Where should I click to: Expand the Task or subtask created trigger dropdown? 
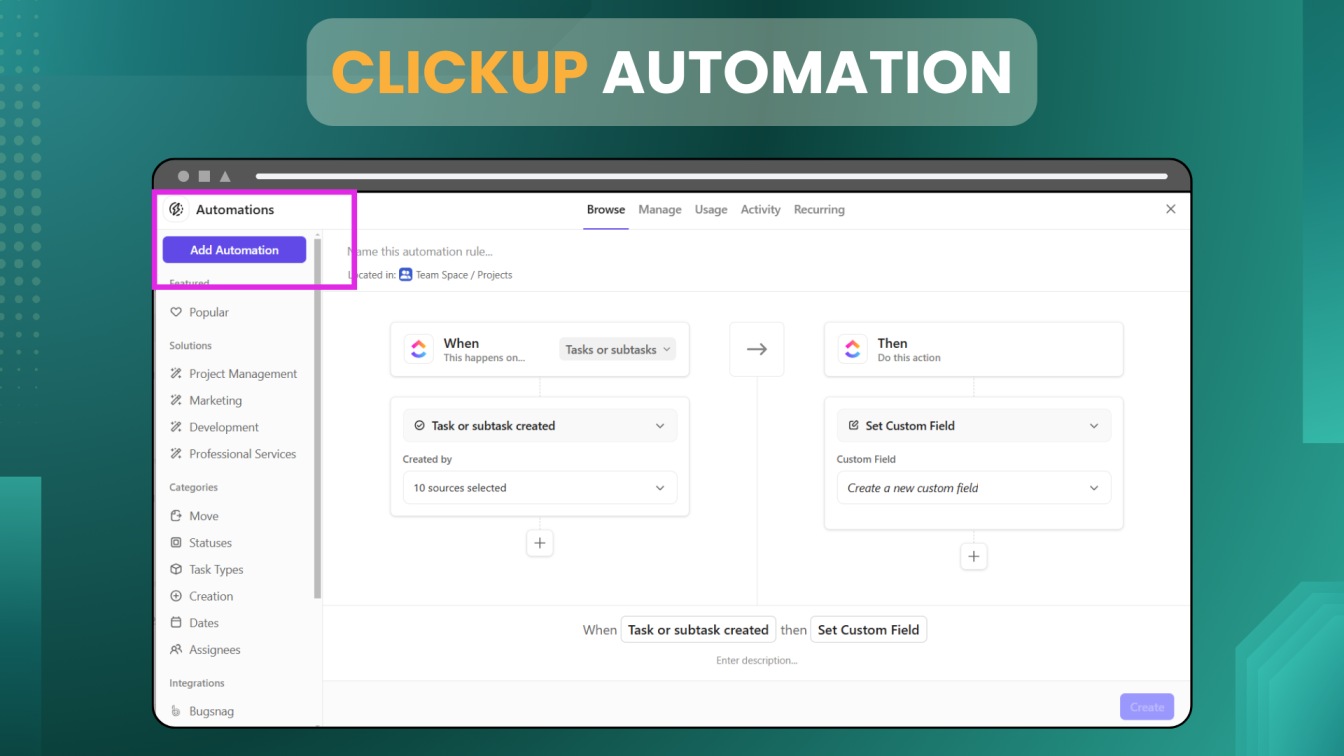(540, 426)
